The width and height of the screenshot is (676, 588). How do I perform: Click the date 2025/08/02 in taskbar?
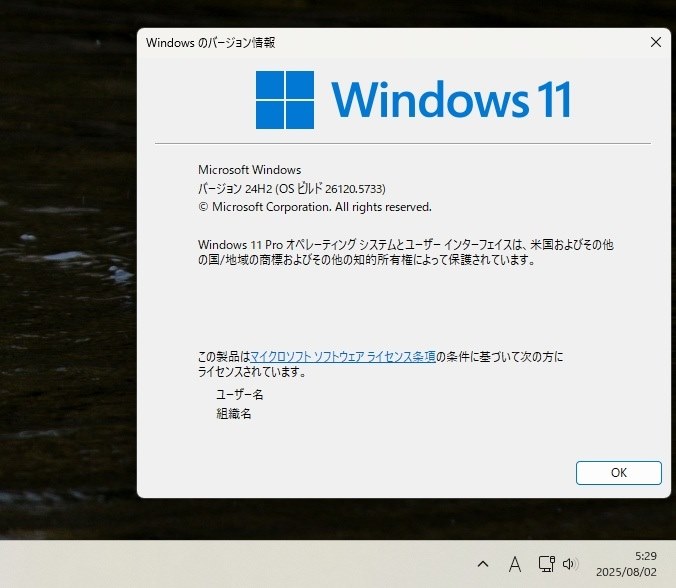tap(626, 572)
